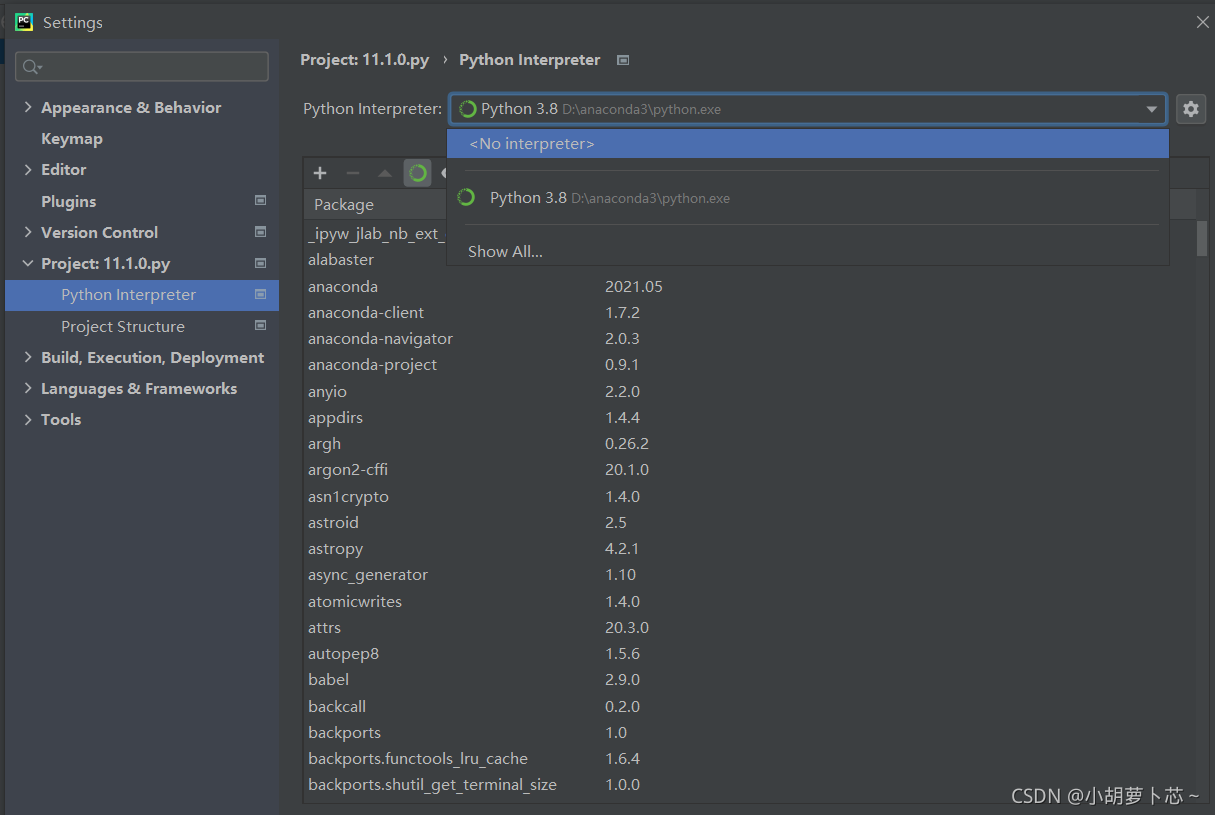This screenshot has width=1215, height=815.
Task: Select the babel package row
Action: pos(750,680)
